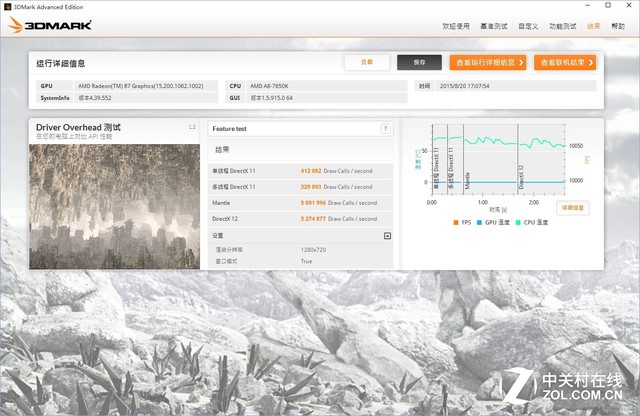This screenshot has width=640, height=416.
Task: Open the 自定义 custom tab
Action: (527, 26)
